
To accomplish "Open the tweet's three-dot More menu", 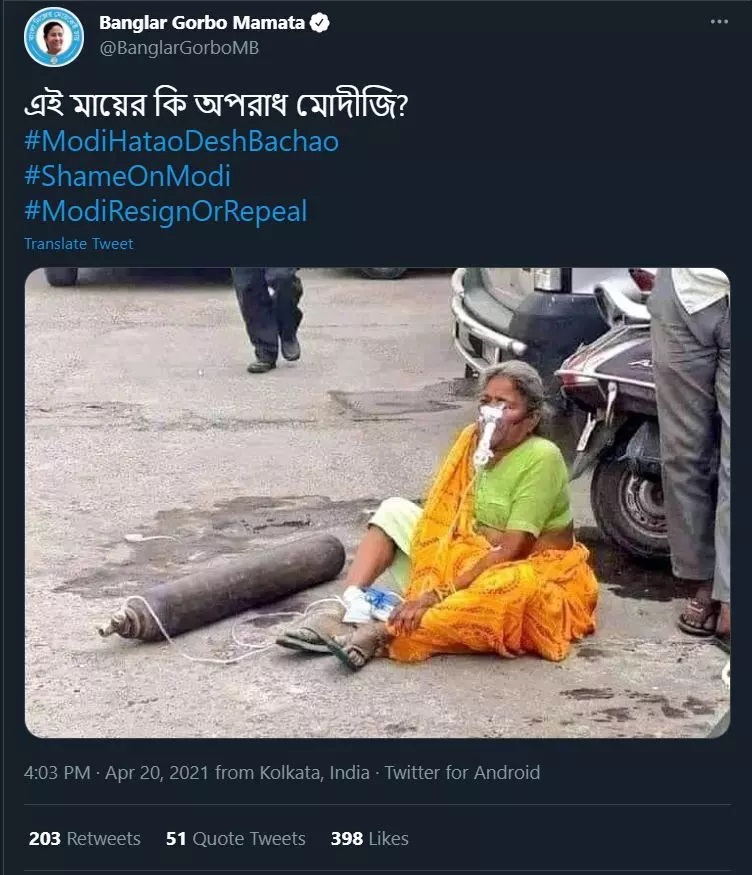I will tap(719, 22).
